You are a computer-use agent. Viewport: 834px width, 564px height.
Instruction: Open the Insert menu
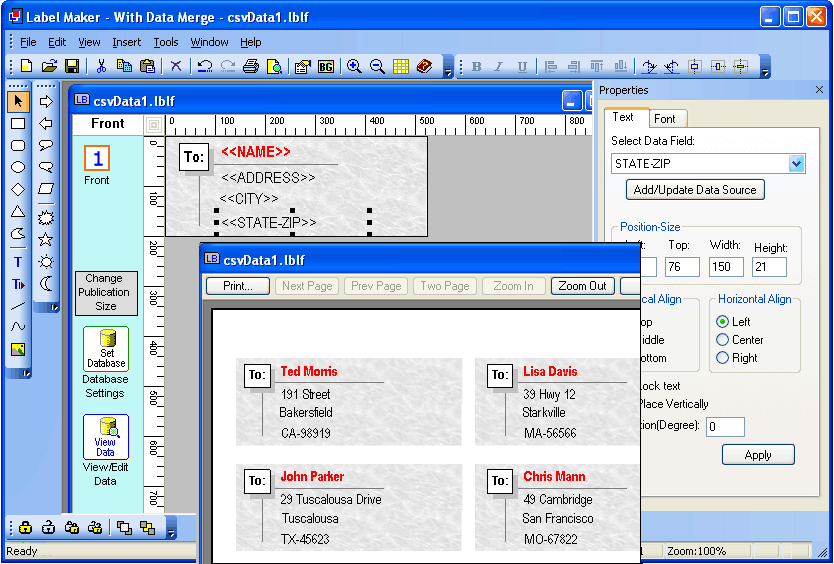(127, 42)
